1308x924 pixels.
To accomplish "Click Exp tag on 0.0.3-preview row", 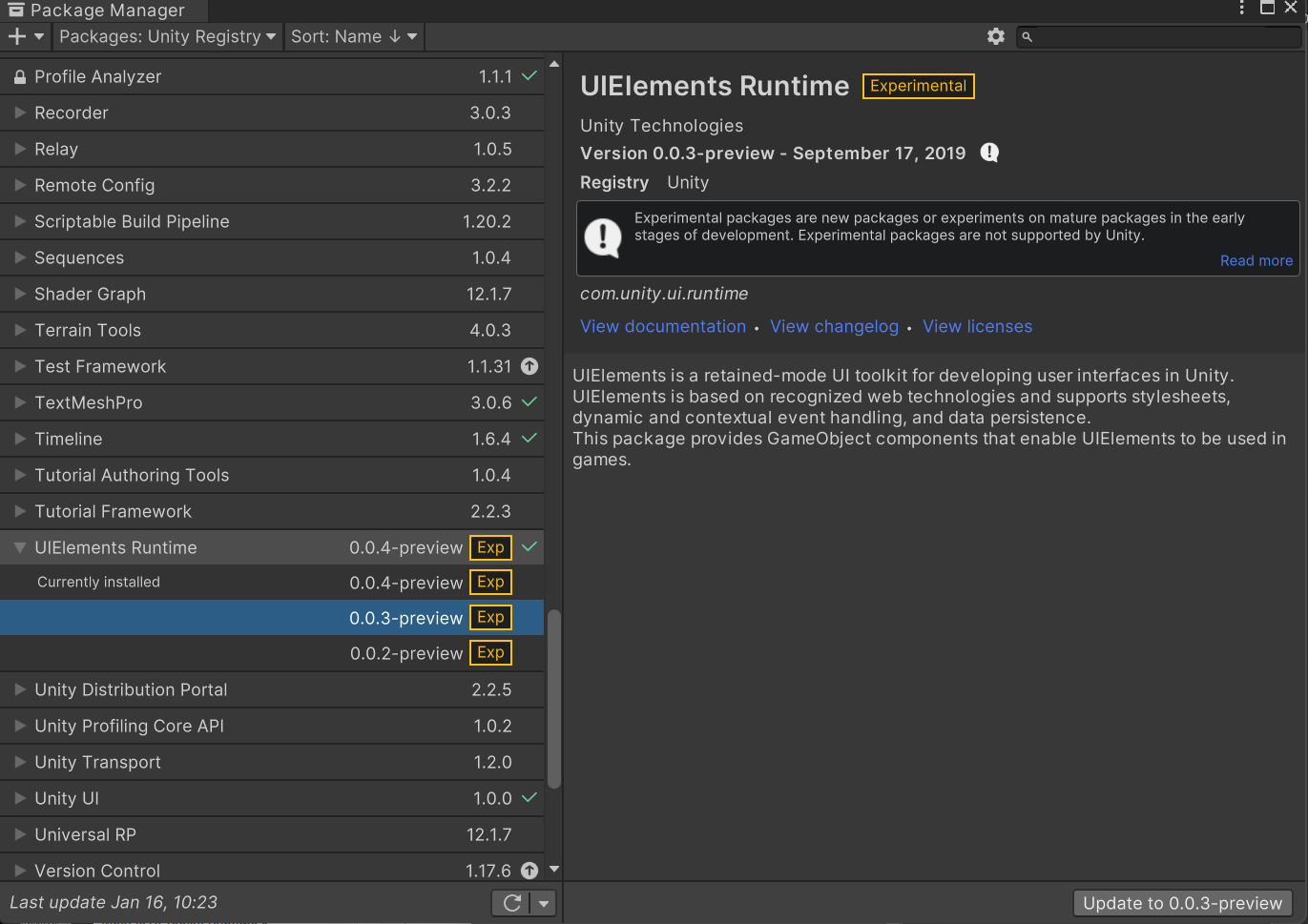I will 490,617.
